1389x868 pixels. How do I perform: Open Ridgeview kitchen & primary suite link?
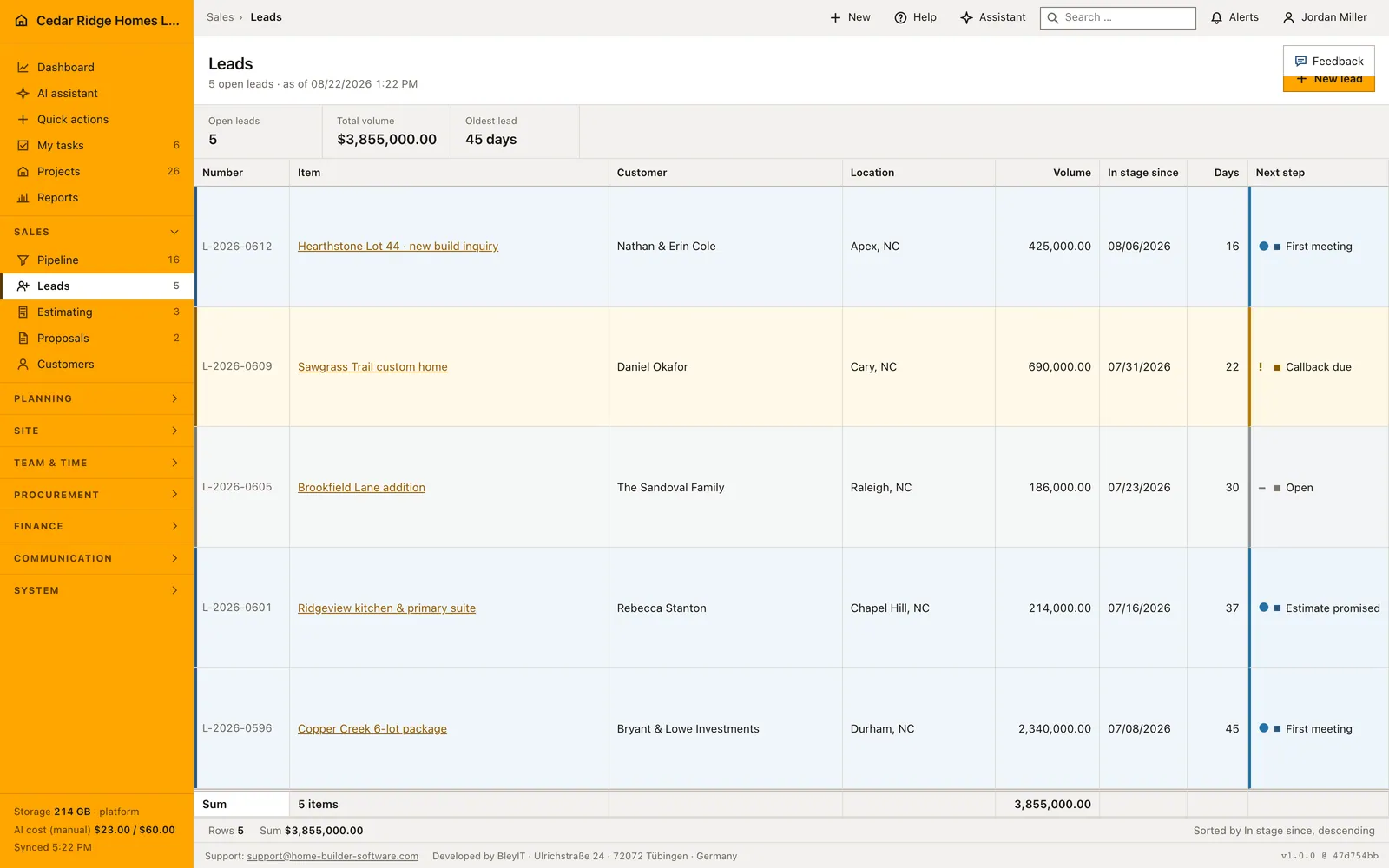pos(386,608)
